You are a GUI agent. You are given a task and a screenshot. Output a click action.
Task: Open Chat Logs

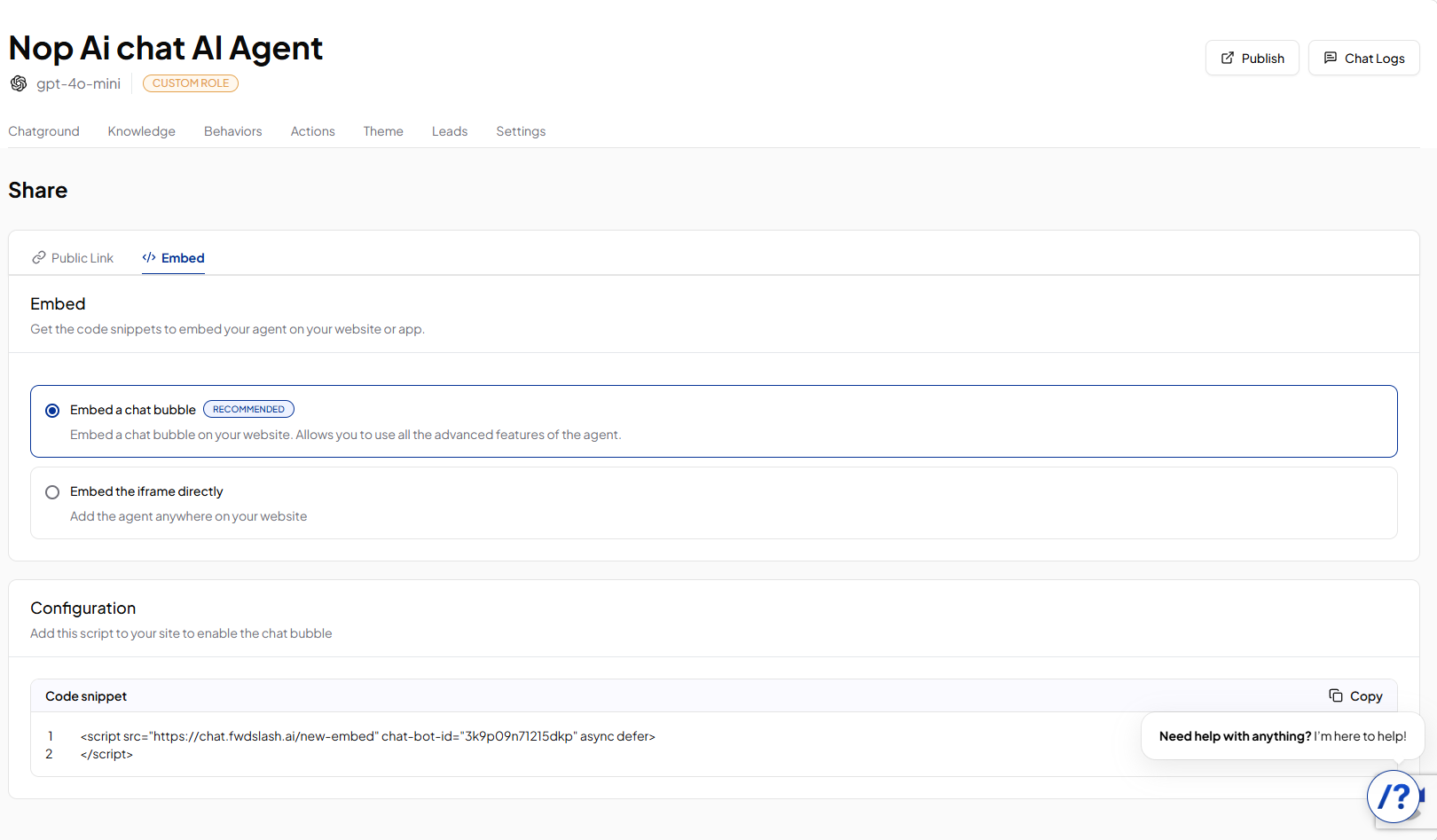click(x=1364, y=58)
